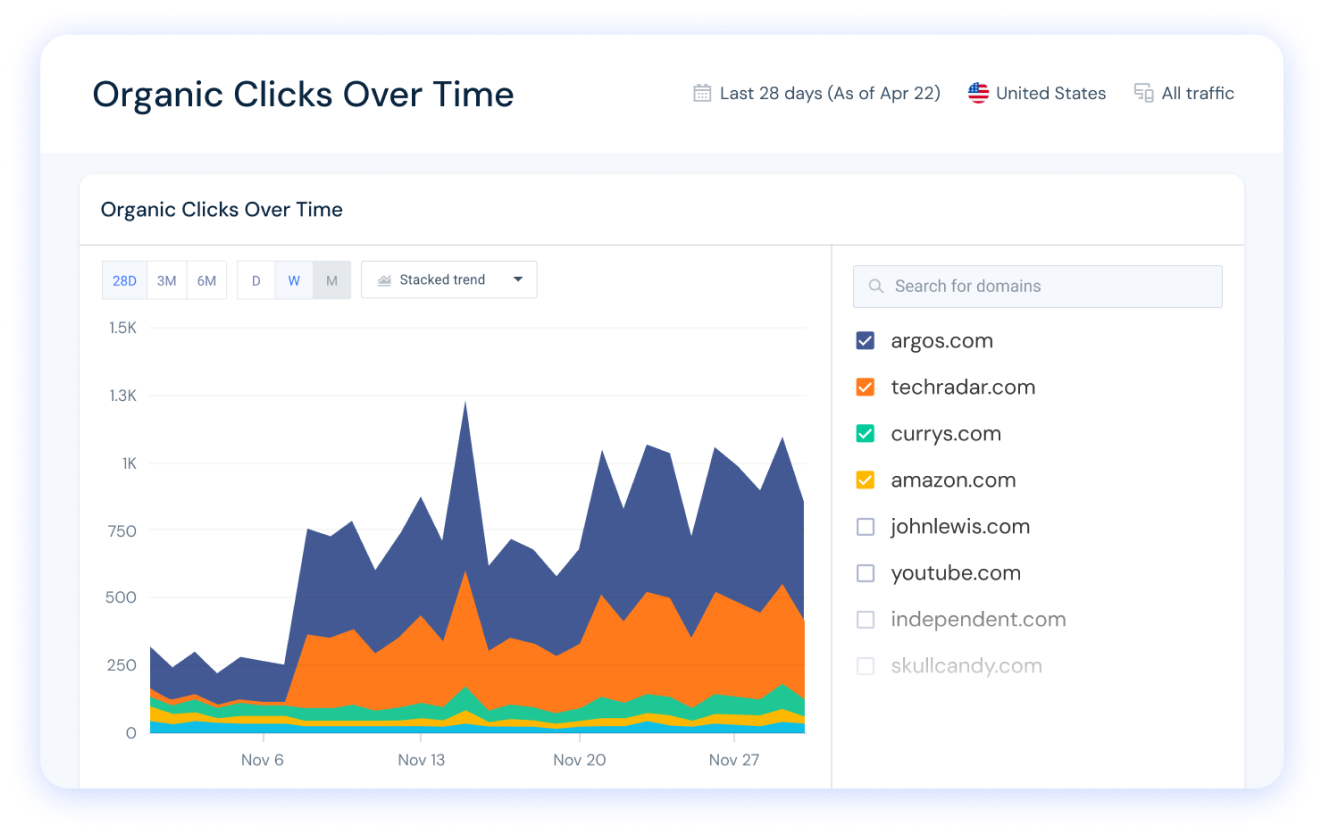Click inside the Search for domains field
The image size is (1321, 831).
coord(1037,286)
